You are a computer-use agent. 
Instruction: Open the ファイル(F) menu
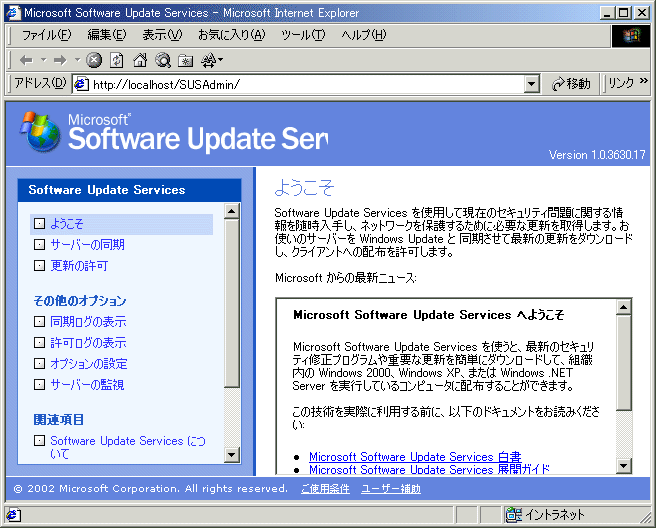point(46,35)
